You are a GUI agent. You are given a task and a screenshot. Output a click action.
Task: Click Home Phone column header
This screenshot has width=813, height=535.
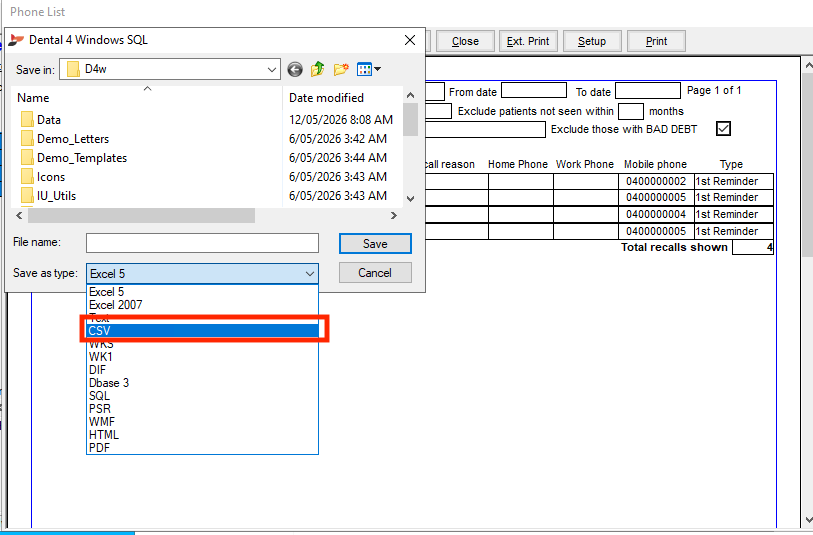tap(517, 164)
